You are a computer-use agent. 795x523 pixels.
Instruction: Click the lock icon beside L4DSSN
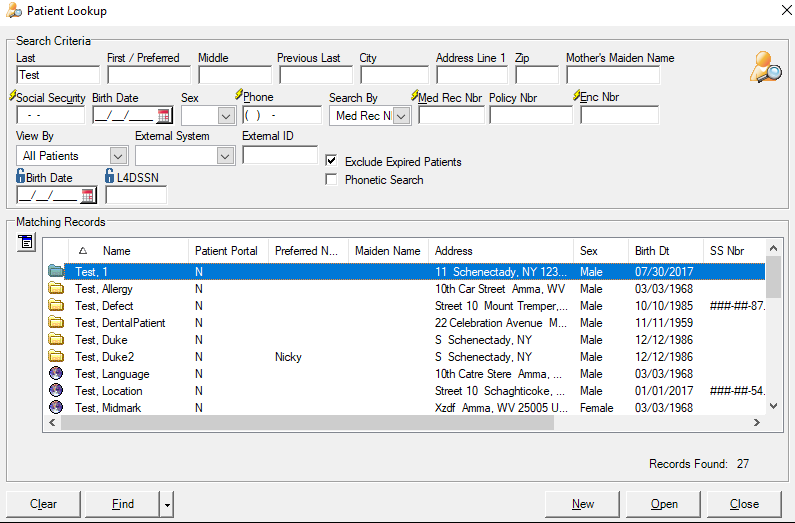point(110,176)
